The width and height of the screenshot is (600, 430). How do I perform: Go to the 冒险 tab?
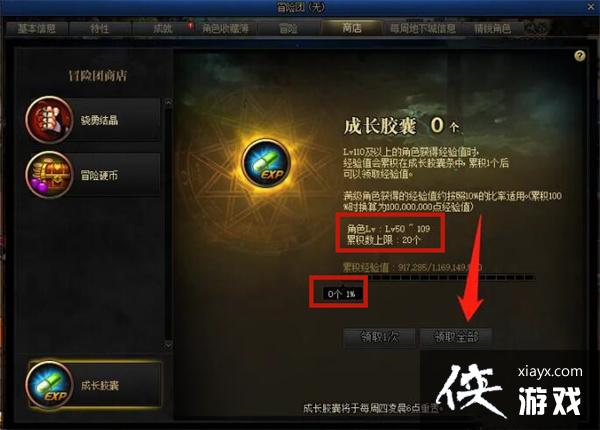288,28
